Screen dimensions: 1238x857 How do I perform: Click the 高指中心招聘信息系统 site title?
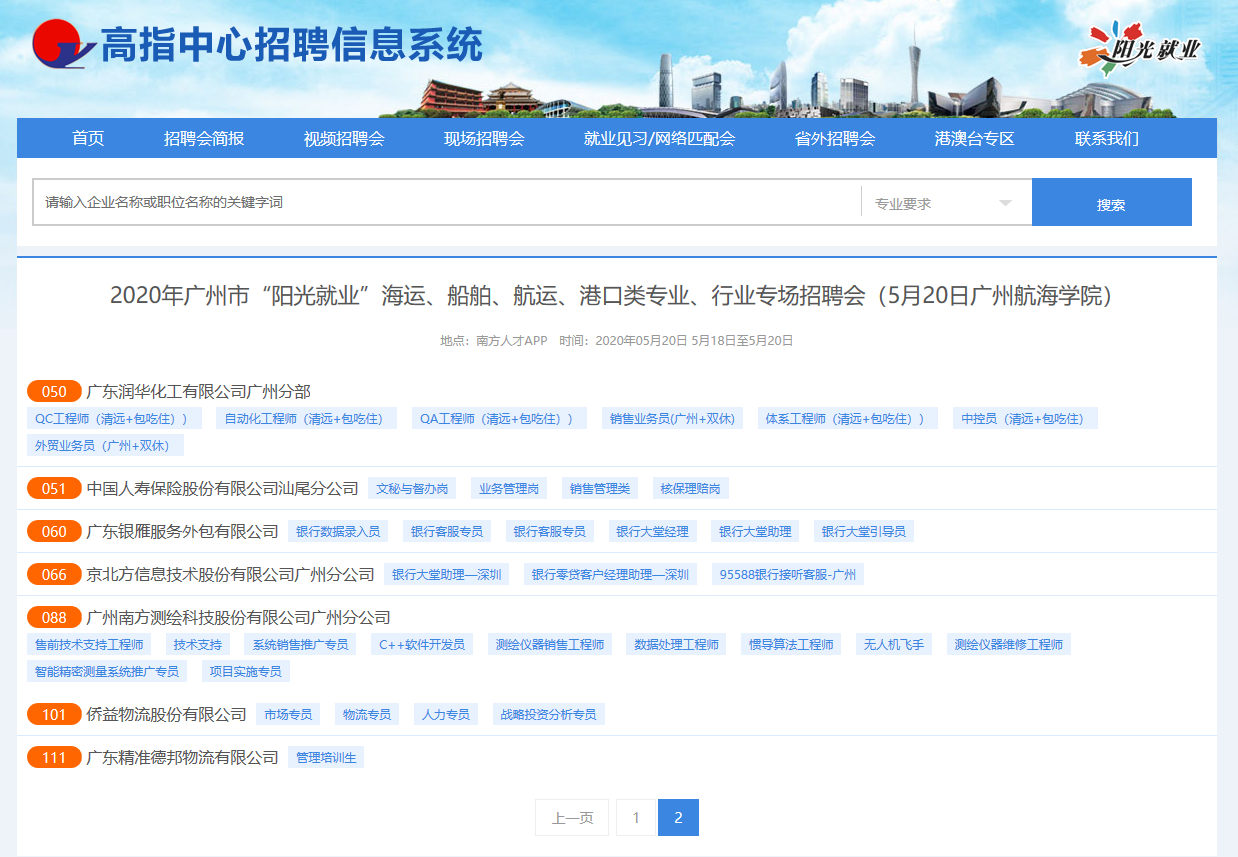point(292,45)
